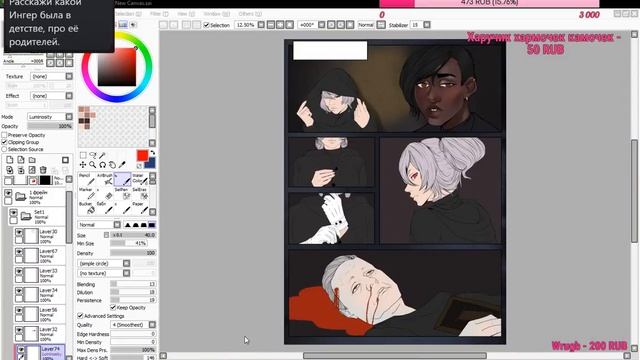640x360 pixels.
Task: Select the SelEras tool
Action: pos(140,193)
